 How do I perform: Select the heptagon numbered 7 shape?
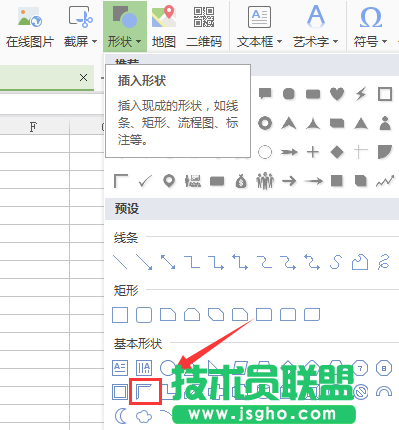click(x=360, y=368)
